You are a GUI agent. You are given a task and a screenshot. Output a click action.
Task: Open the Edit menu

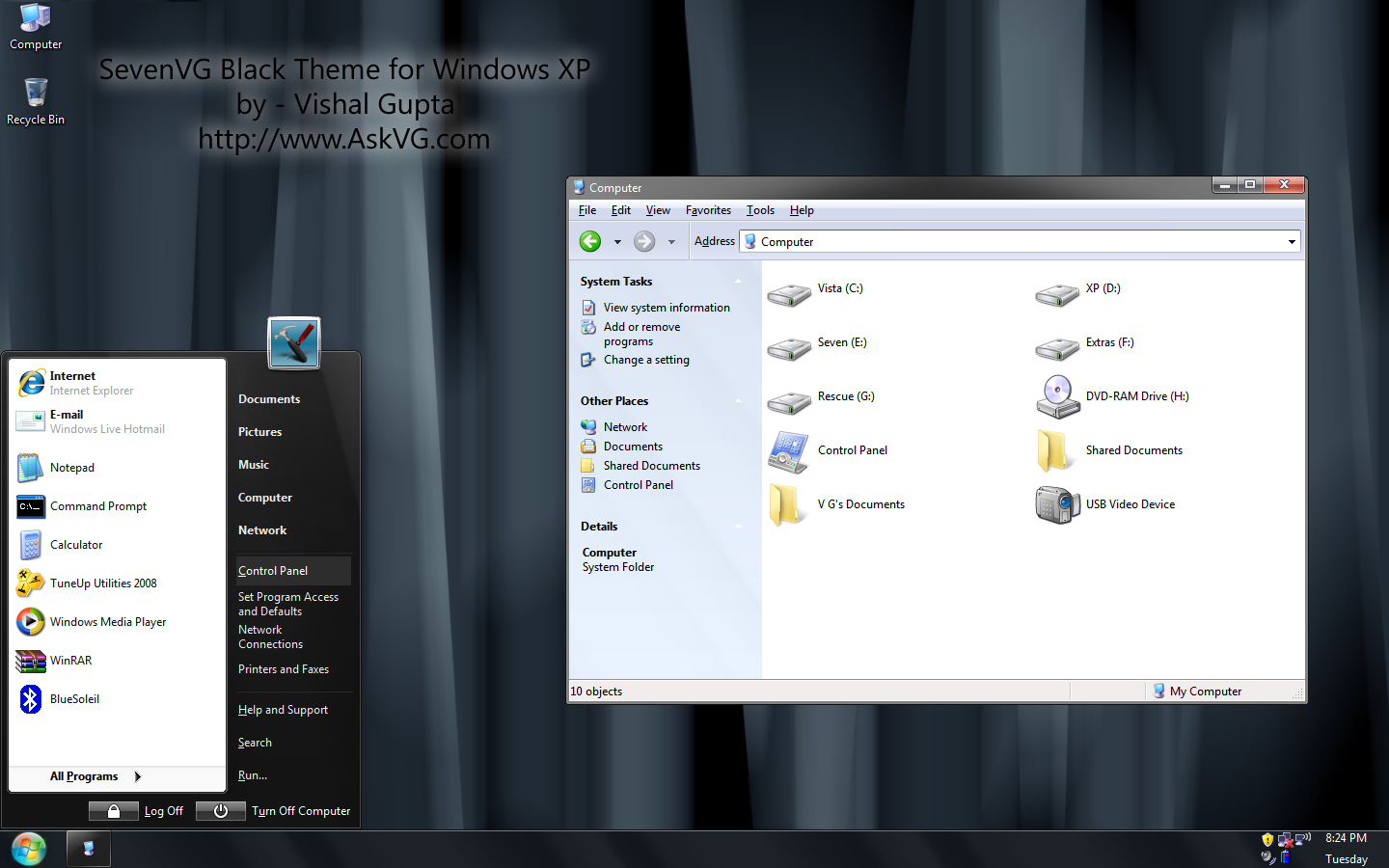tap(621, 210)
